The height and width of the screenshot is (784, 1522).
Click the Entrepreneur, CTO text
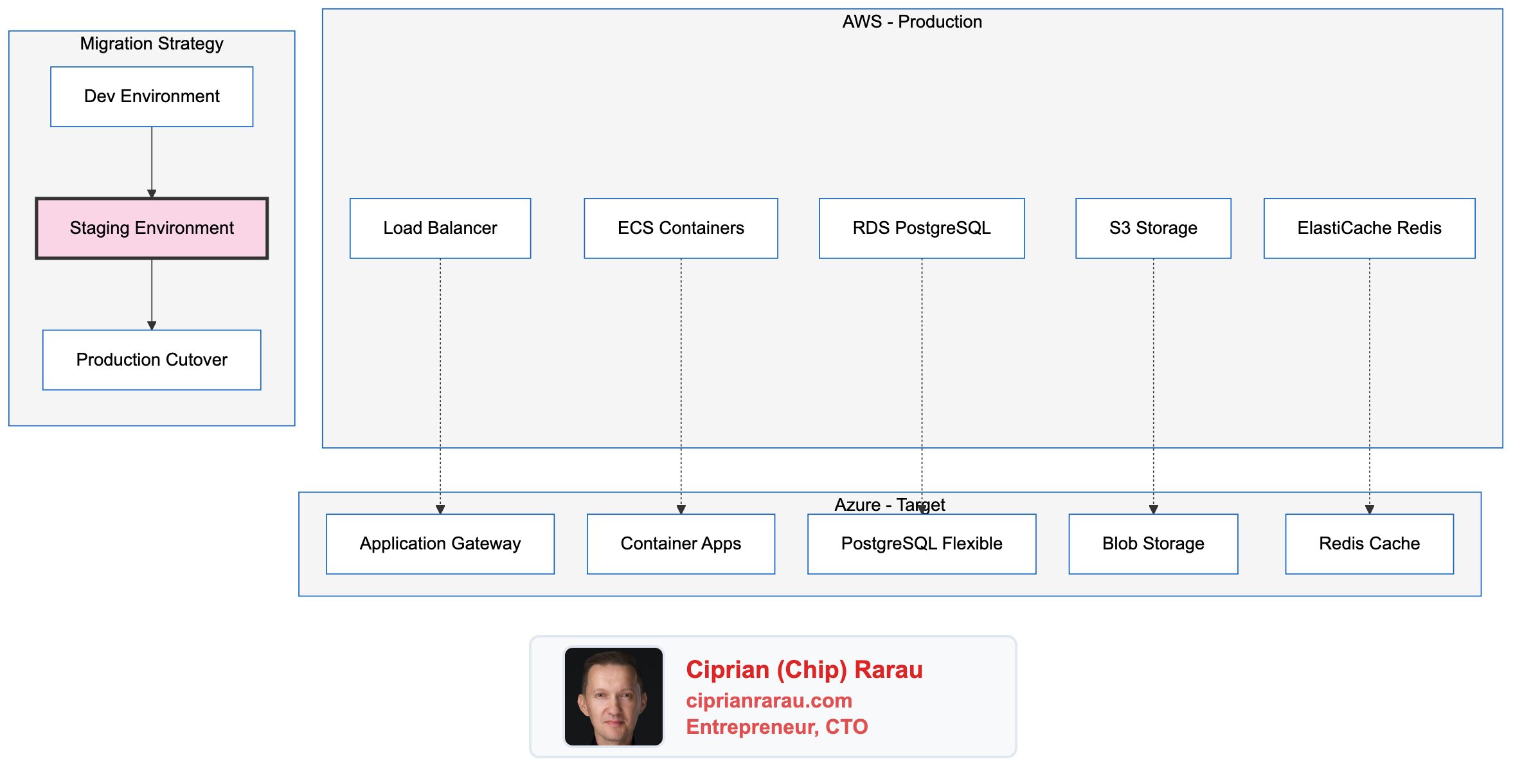[776, 727]
